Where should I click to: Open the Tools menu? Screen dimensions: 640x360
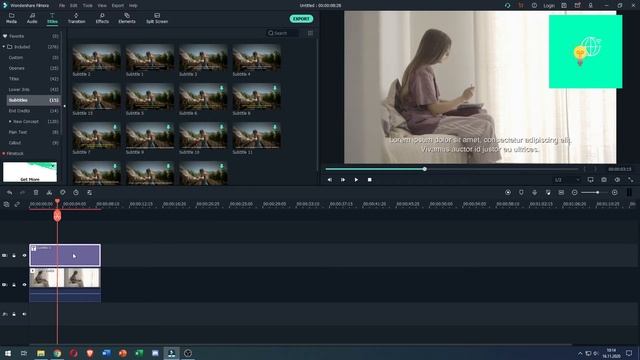[87, 6]
